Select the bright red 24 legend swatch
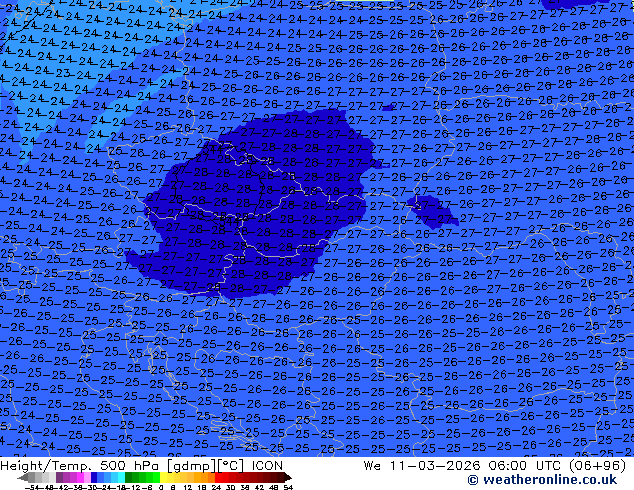 (x=218, y=477)
